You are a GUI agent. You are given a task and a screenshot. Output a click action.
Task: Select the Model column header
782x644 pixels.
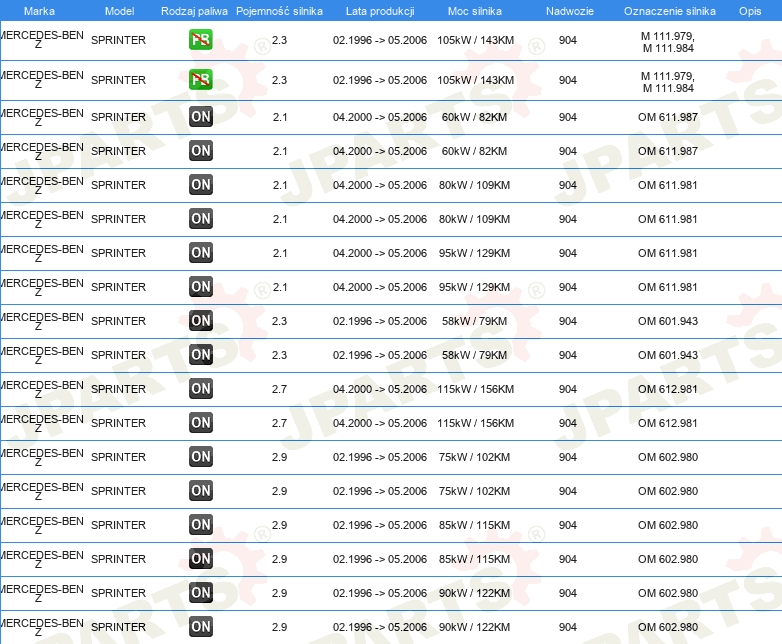pos(119,11)
